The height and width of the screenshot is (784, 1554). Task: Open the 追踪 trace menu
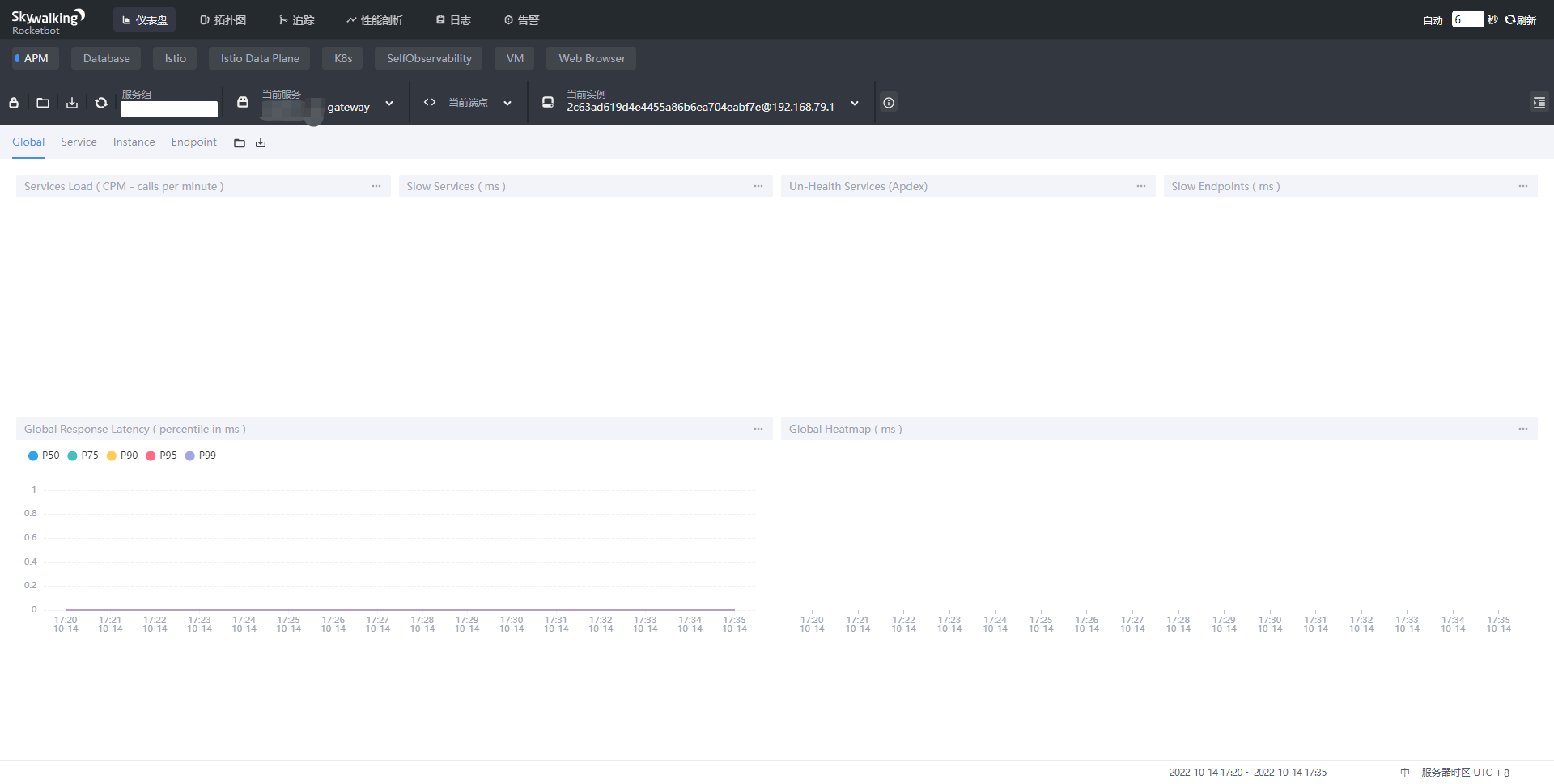pyautogui.click(x=296, y=19)
